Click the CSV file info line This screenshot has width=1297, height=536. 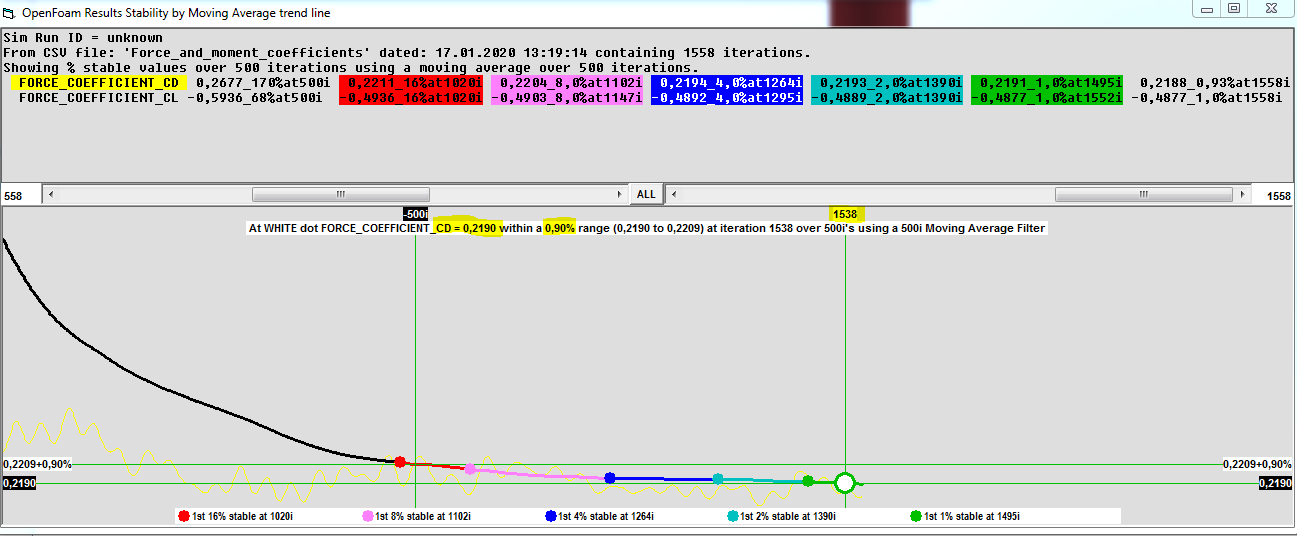coord(407,52)
